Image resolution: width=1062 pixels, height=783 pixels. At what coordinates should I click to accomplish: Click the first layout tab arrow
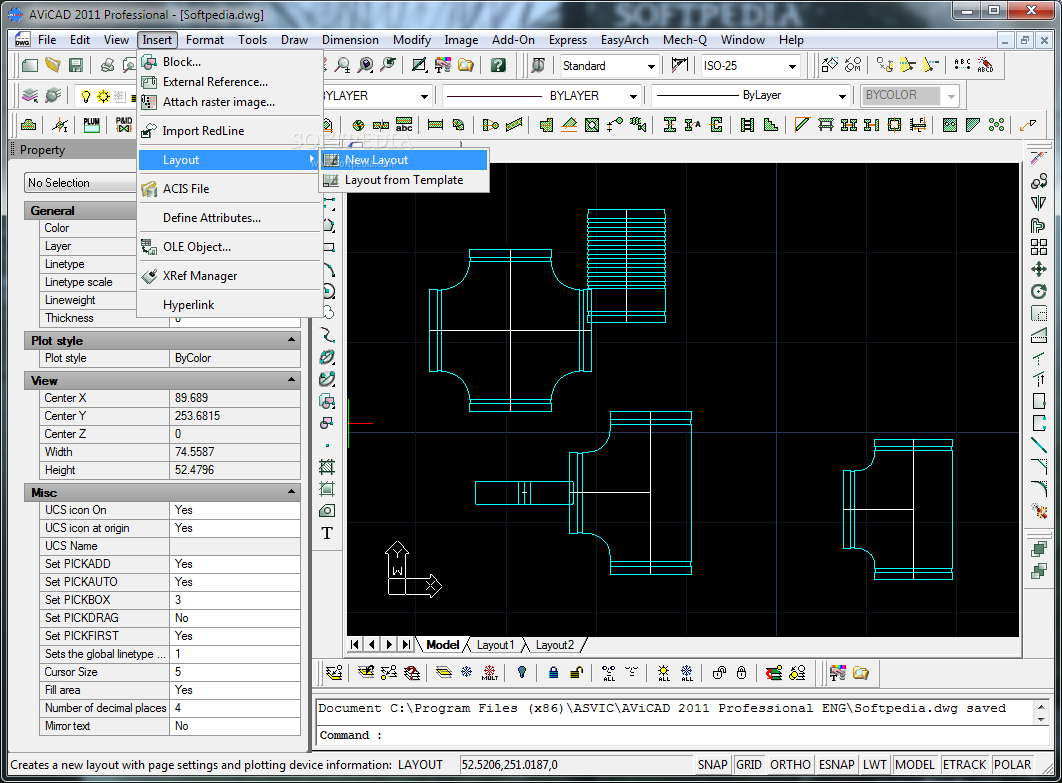pyautogui.click(x=355, y=645)
